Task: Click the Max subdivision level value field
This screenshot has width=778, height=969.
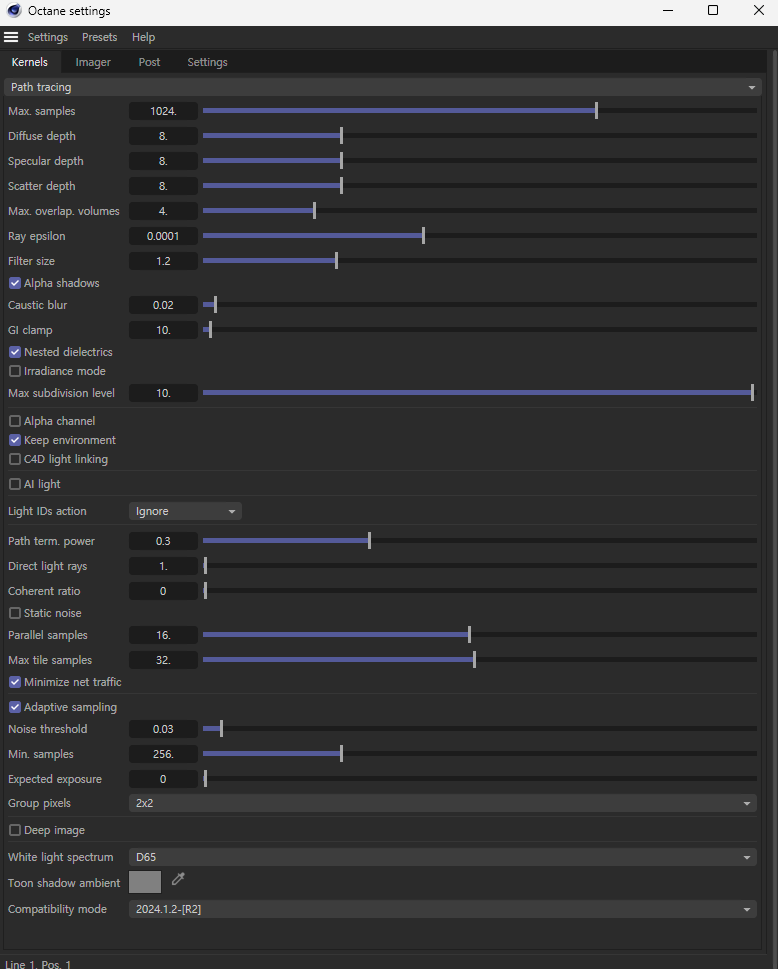Action: coord(163,393)
